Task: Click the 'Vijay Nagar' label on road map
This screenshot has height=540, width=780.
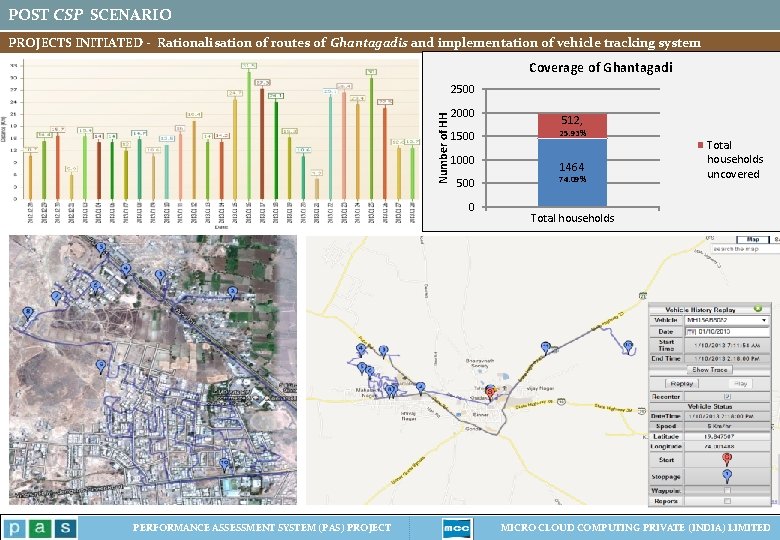Action: tap(542, 388)
